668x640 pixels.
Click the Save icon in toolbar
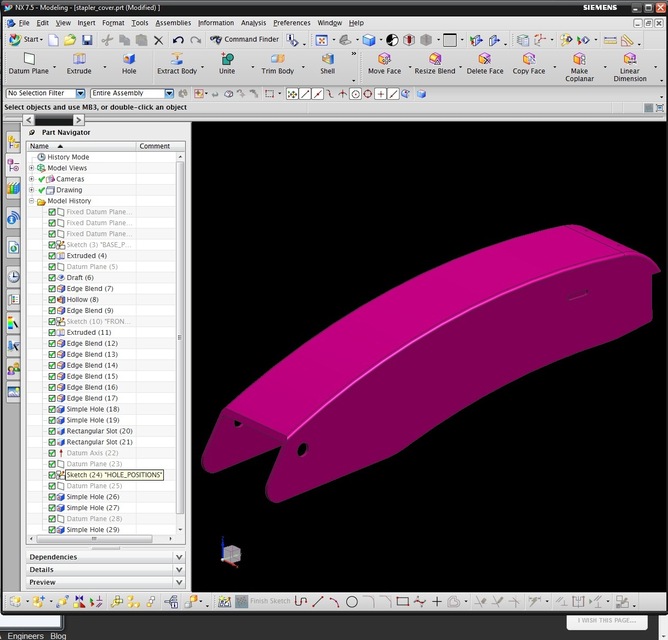87,40
